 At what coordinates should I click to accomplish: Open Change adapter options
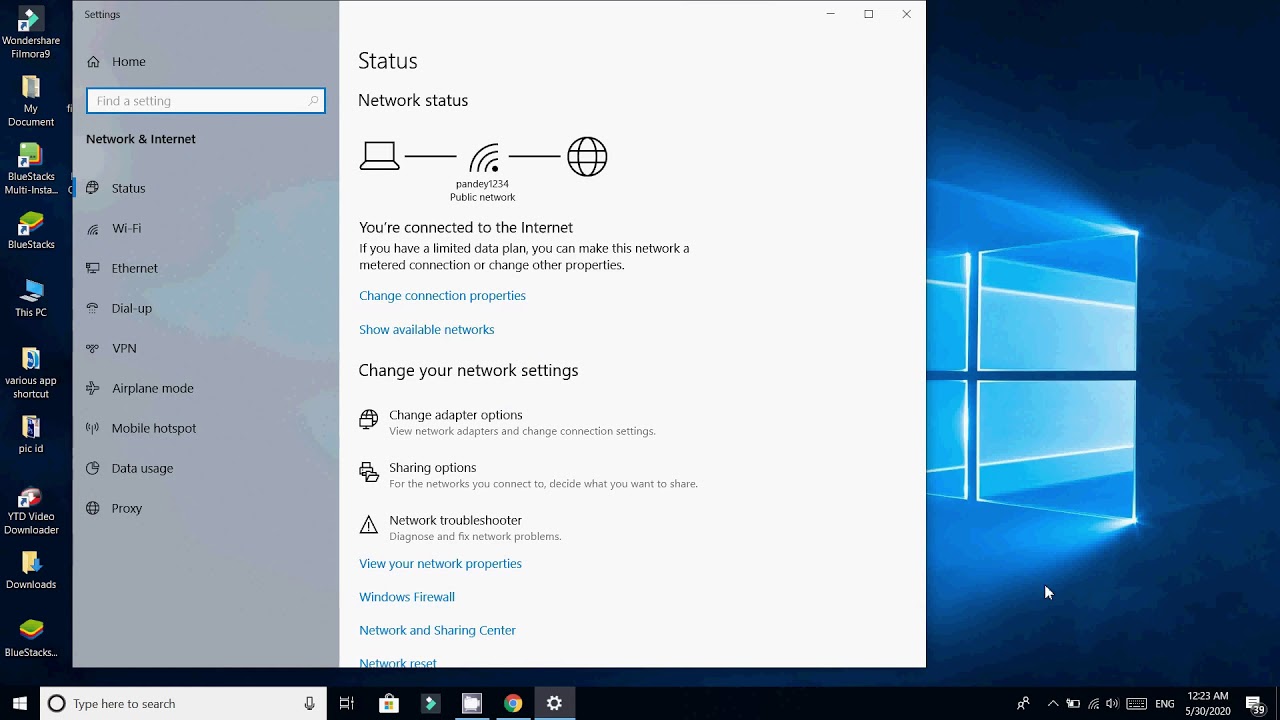pyautogui.click(x=456, y=415)
